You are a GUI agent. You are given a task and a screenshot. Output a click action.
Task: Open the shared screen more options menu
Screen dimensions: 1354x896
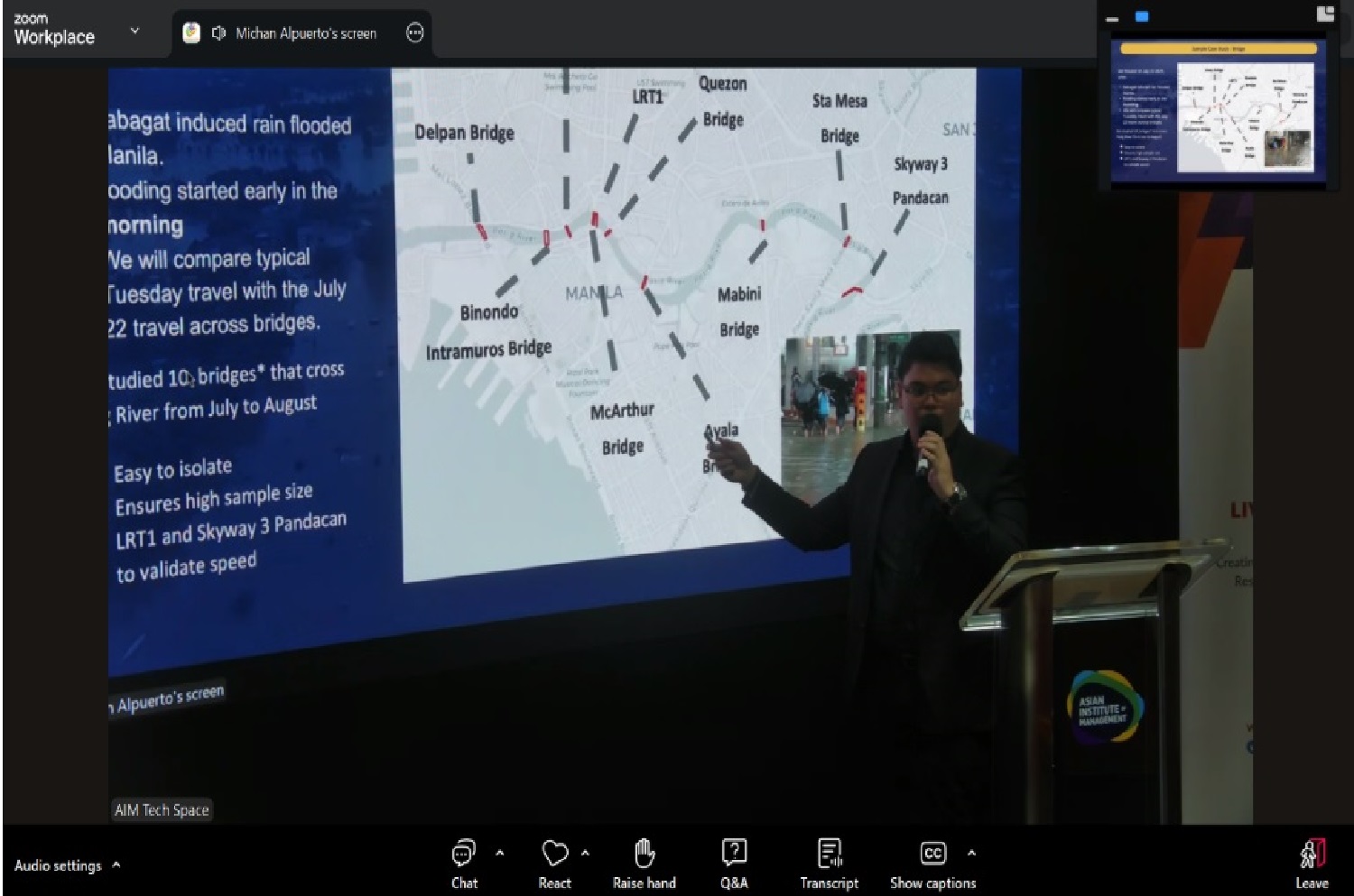(415, 32)
